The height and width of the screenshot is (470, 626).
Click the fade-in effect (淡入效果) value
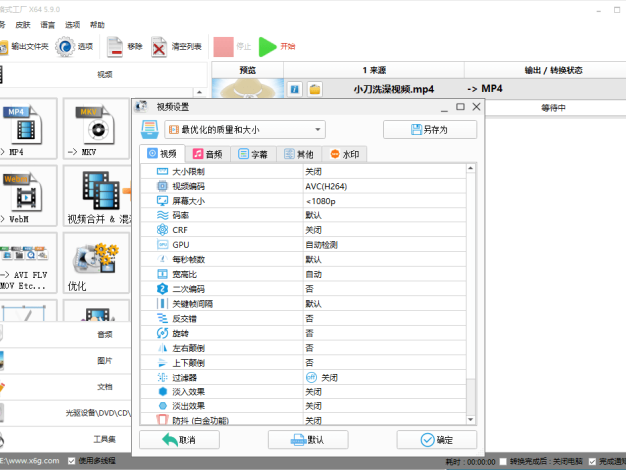tap(384, 392)
